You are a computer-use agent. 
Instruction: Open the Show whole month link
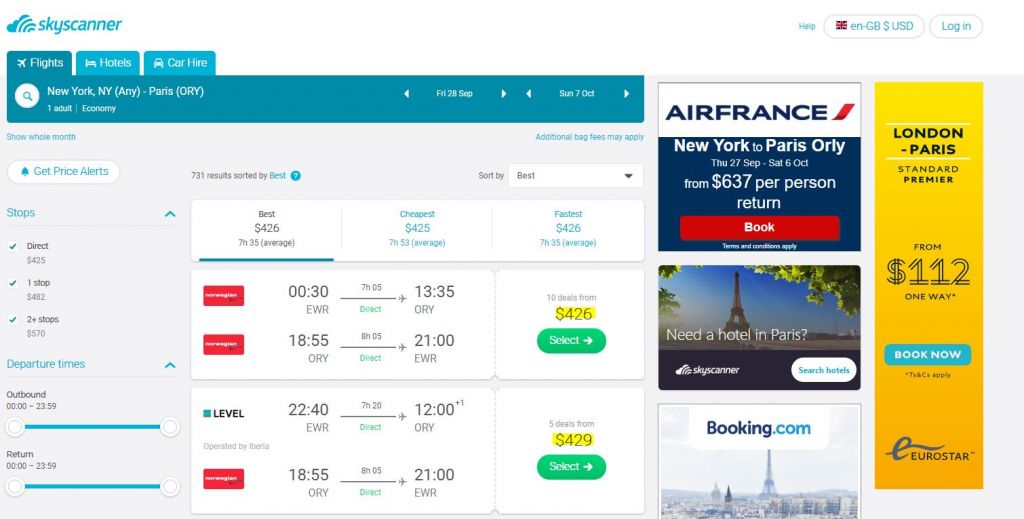click(41, 137)
